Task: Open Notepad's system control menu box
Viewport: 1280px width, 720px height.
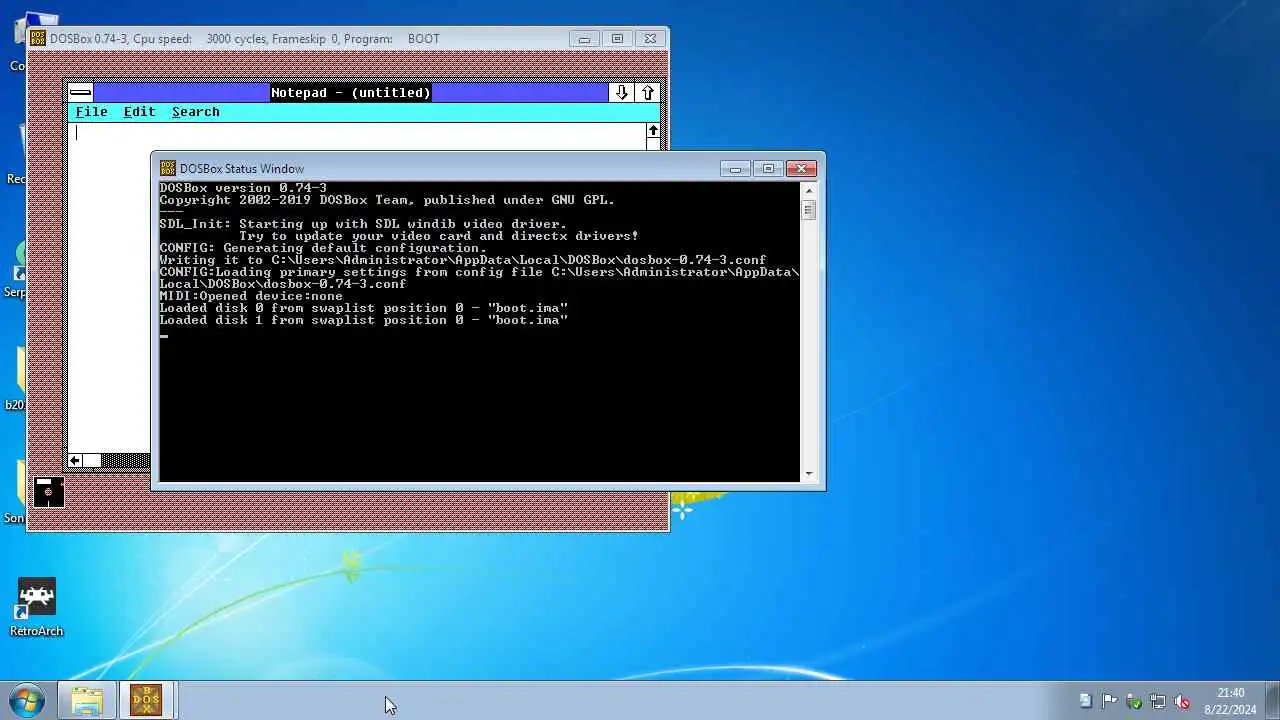Action: point(81,92)
